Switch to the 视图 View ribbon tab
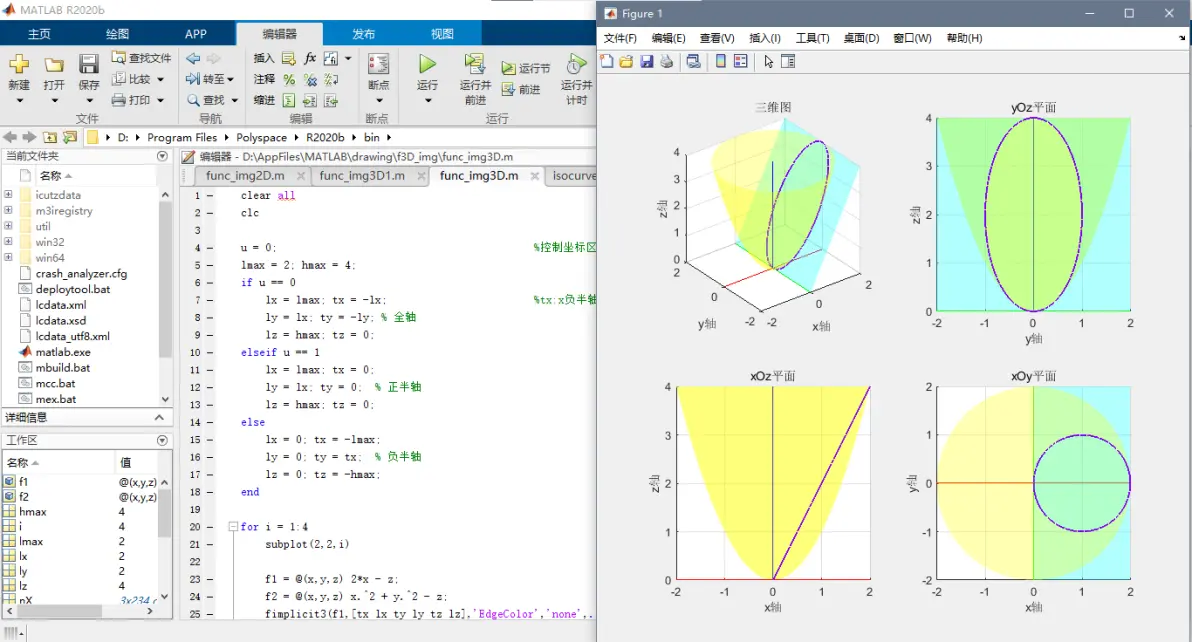 [442, 34]
